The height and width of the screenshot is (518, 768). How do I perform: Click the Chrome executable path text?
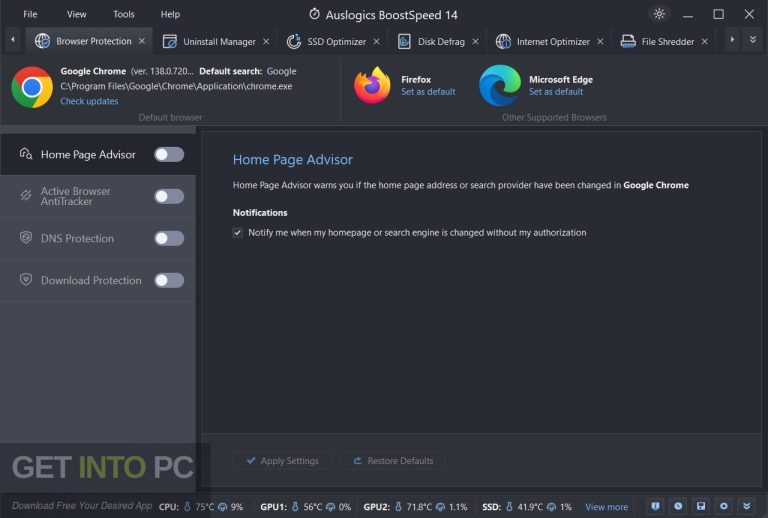click(x=176, y=86)
